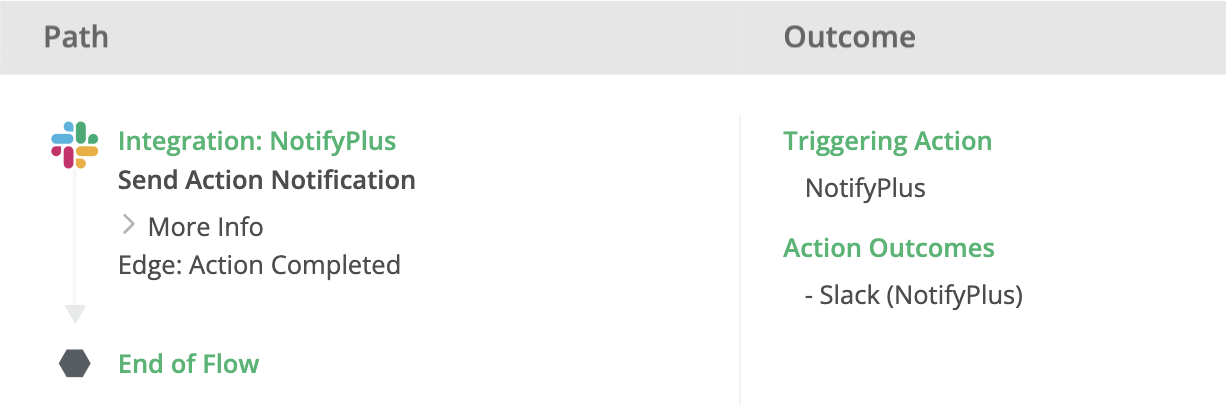Select the Send Action Notification title

click(x=266, y=181)
